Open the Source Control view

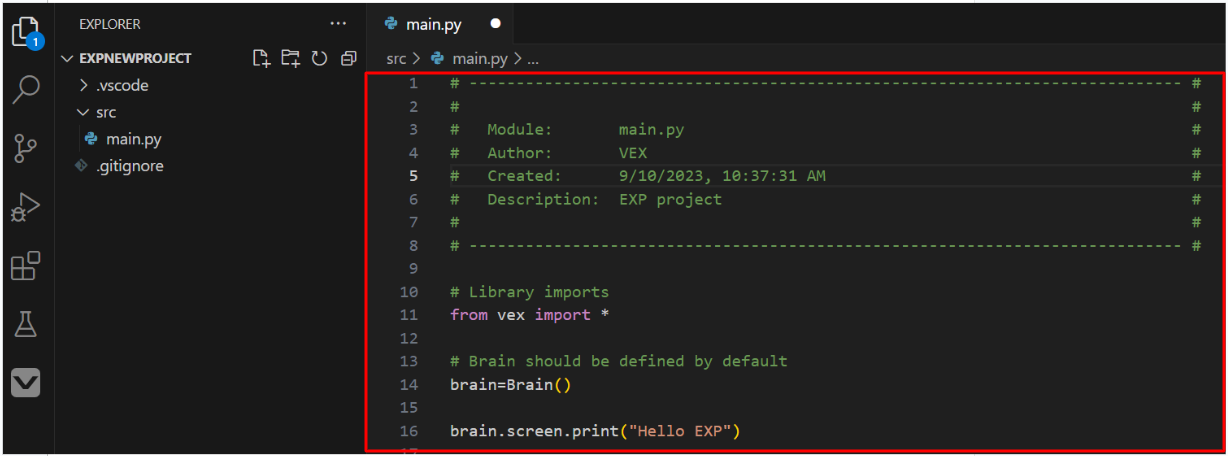coord(26,149)
